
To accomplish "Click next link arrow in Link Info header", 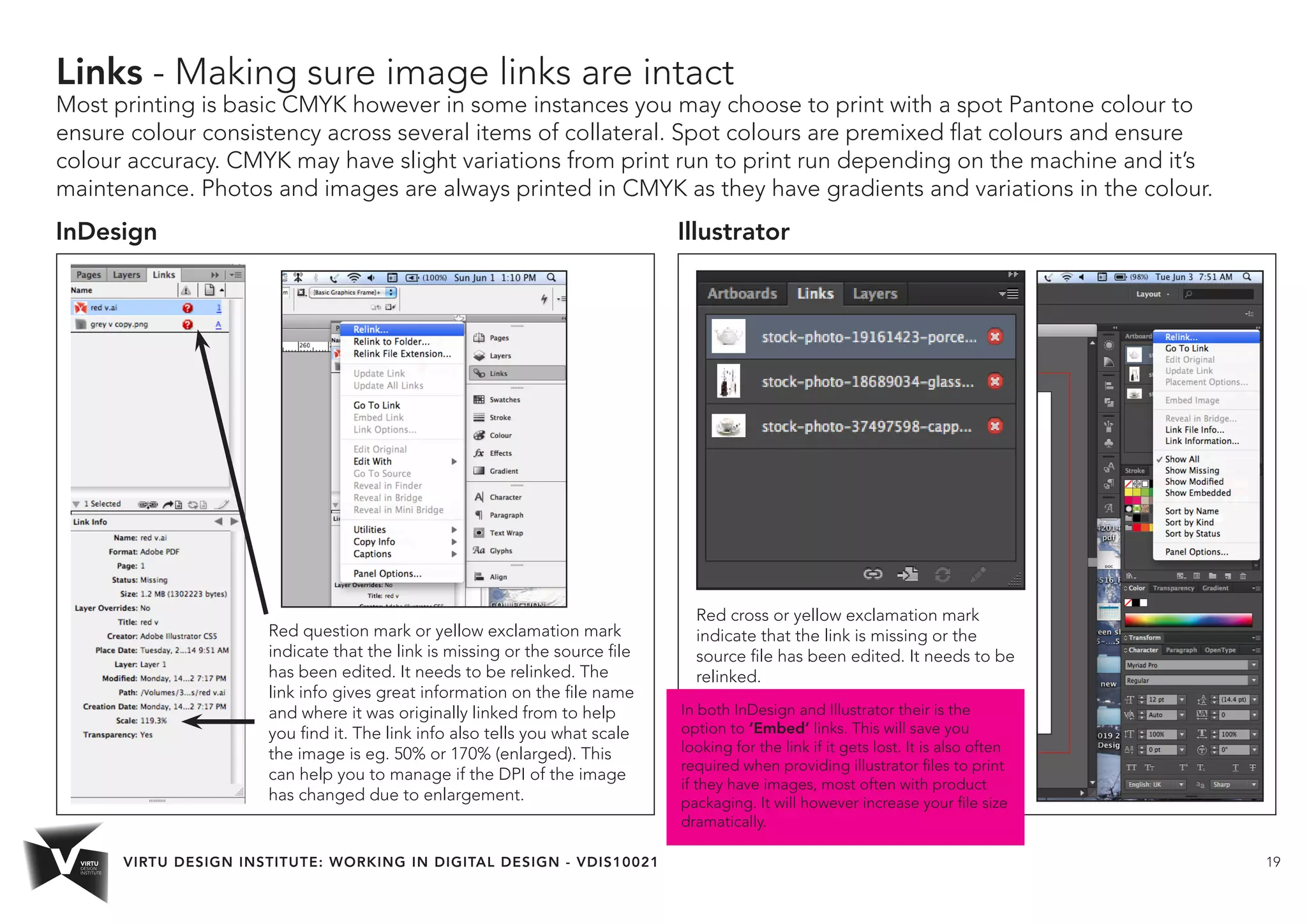I will 234,521.
